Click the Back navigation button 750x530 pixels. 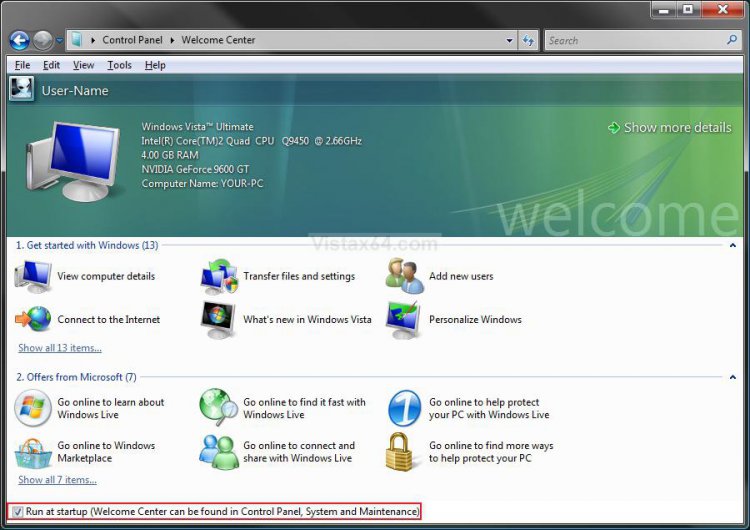click(x=19, y=40)
